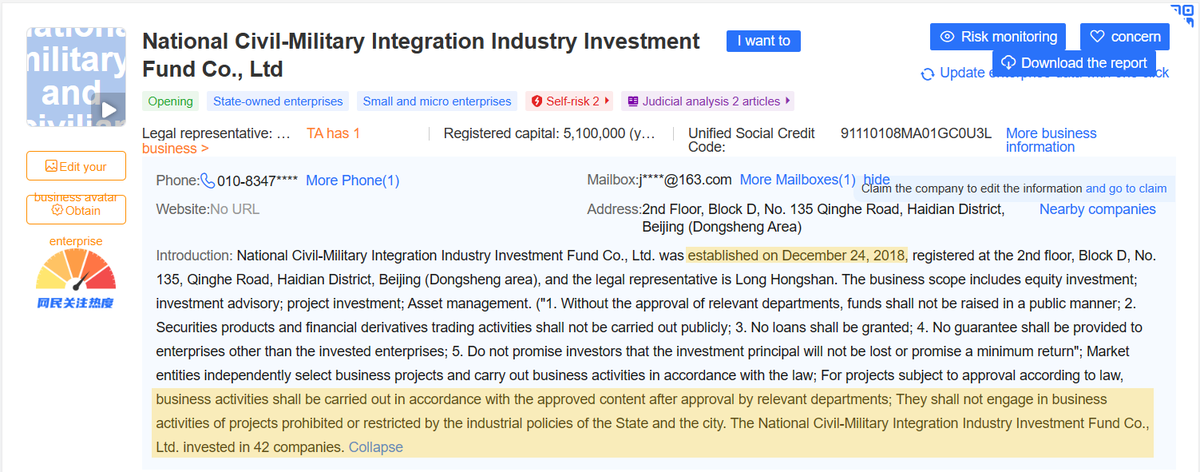1200x472 pixels.
Task: Click the heat gauge enterprise meter
Action: coord(76,272)
